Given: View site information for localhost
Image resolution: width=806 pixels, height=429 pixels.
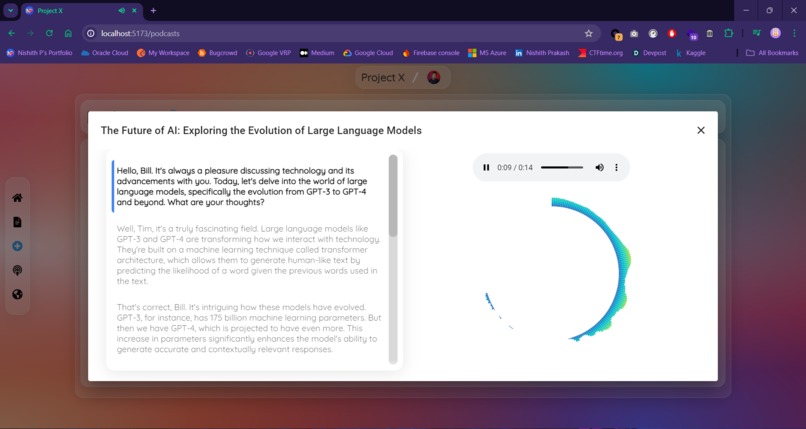Looking at the screenshot, I should (91, 33).
